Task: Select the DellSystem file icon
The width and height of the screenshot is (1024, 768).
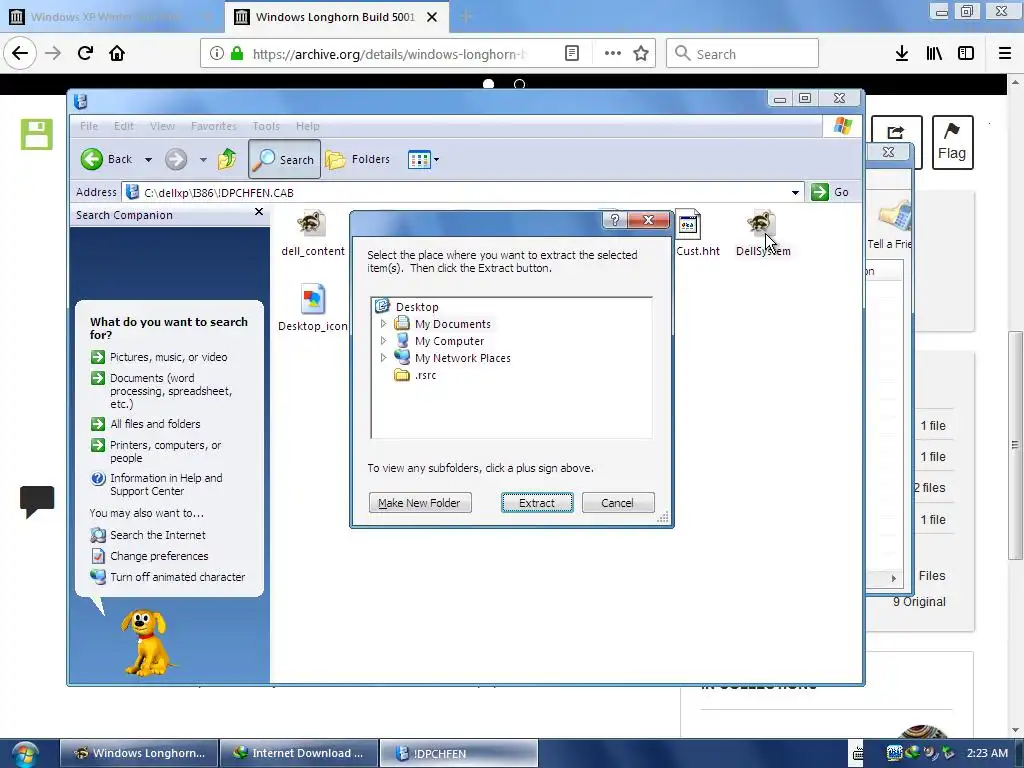Action: (761, 223)
